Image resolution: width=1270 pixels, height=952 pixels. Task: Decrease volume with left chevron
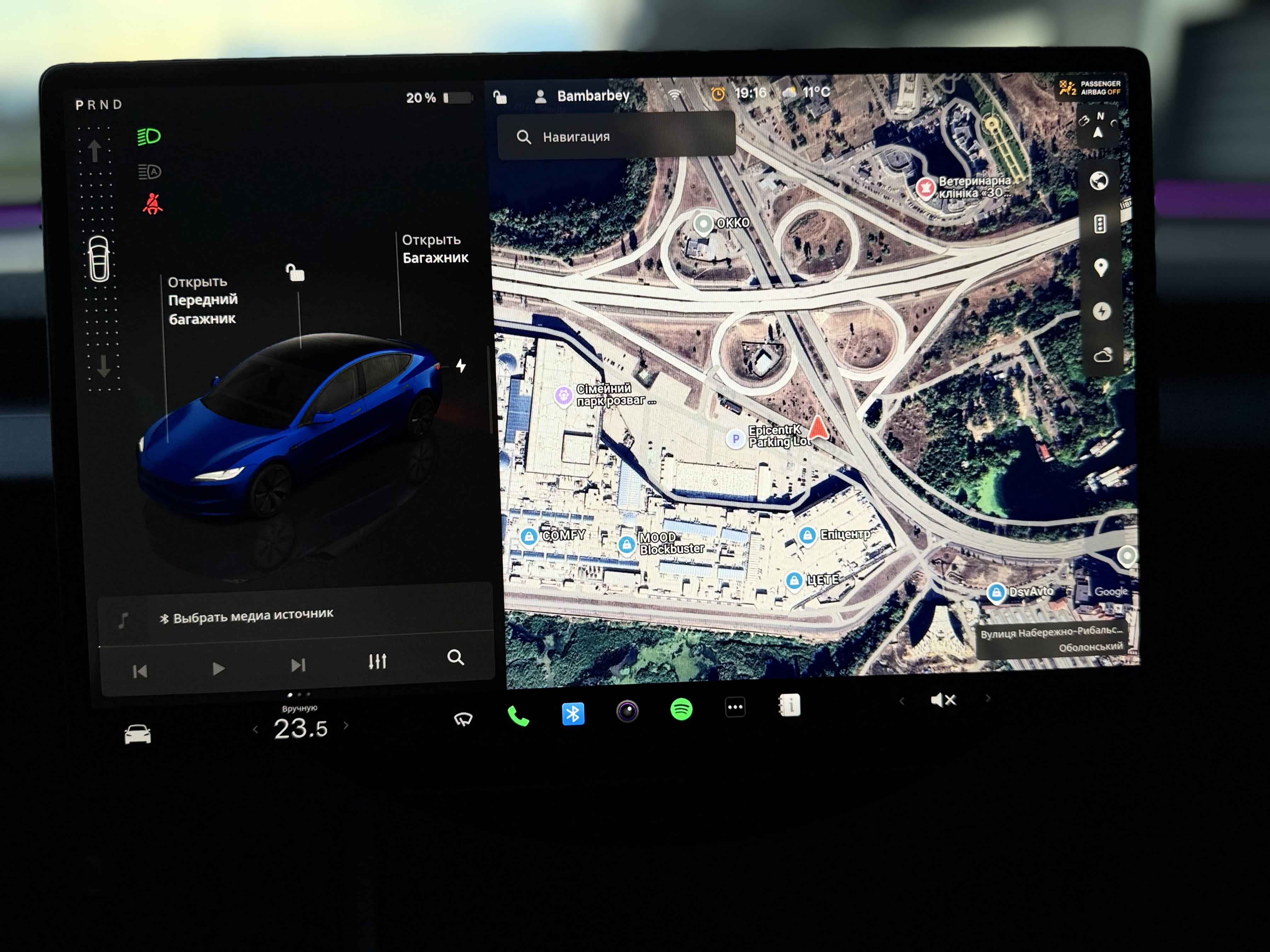tap(901, 701)
